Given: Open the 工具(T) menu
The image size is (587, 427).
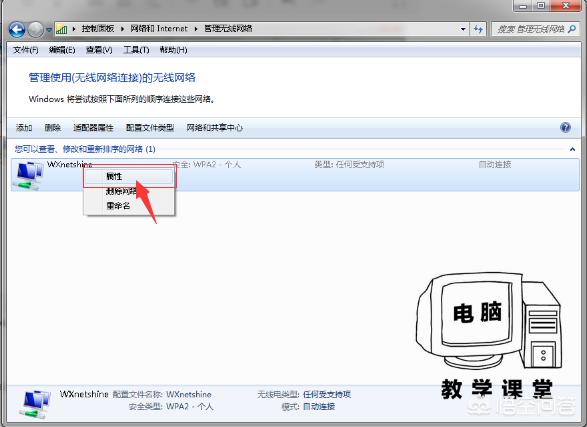Looking at the screenshot, I should click(136, 50).
